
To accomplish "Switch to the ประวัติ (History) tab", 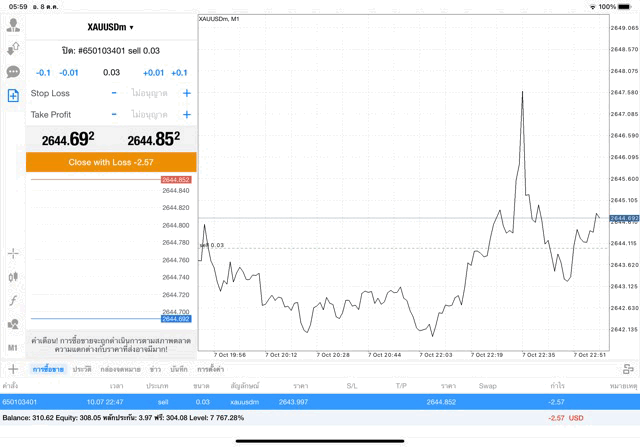I will pyautogui.click(x=82, y=370).
